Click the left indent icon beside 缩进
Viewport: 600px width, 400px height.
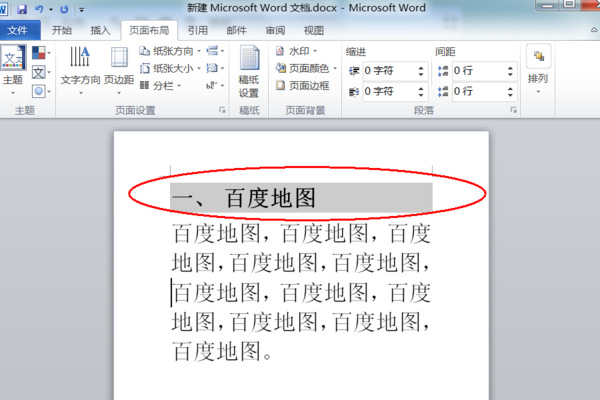tap(354, 71)
